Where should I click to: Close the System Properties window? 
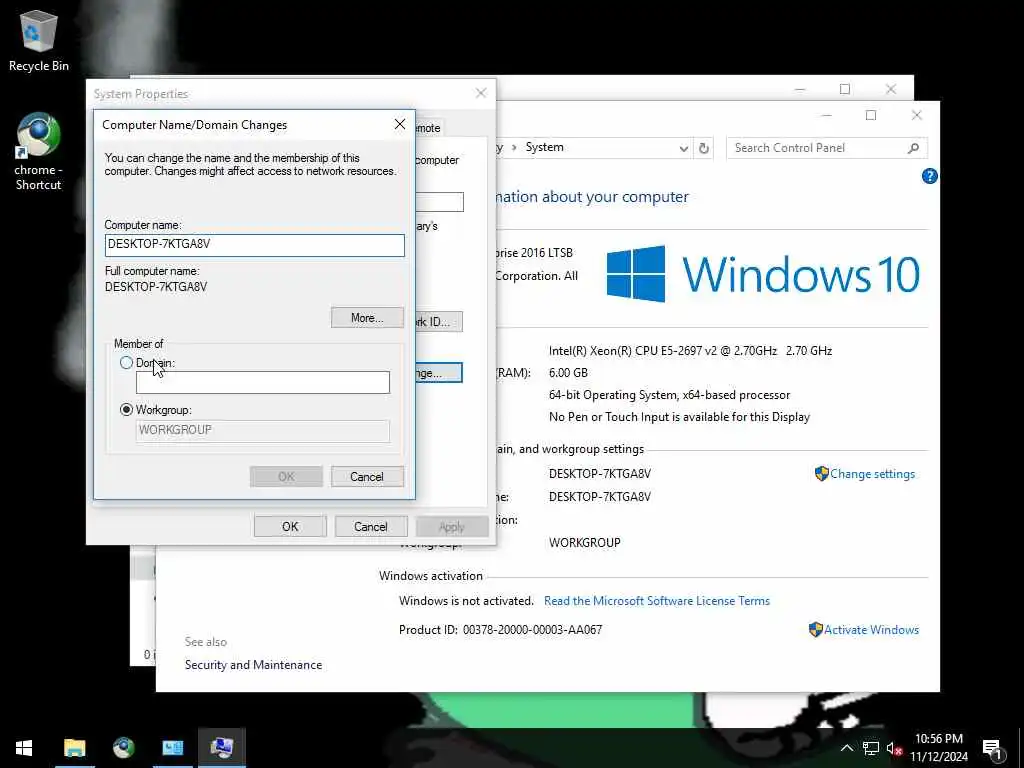pyautogui.click(x=481, y=93)
